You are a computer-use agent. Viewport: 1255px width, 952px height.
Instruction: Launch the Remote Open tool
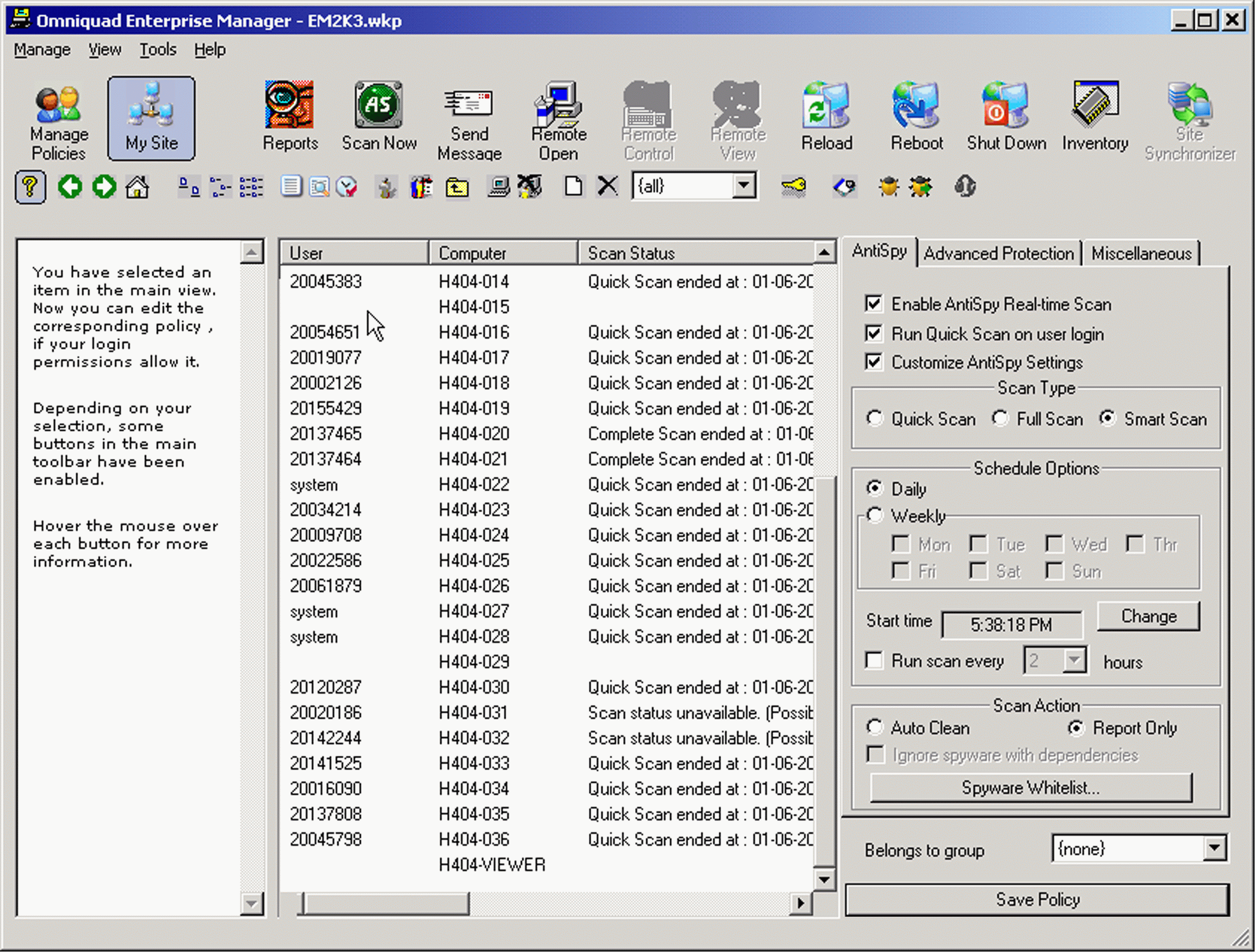pos(559,121)
